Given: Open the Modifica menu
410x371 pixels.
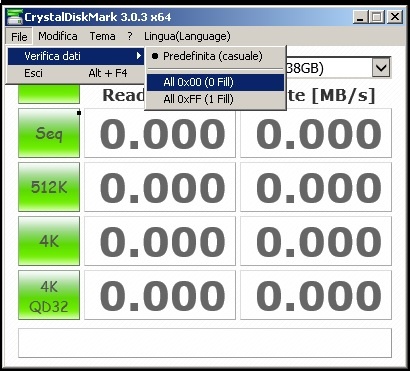Looking at the screenshot, I should point(58,36).
